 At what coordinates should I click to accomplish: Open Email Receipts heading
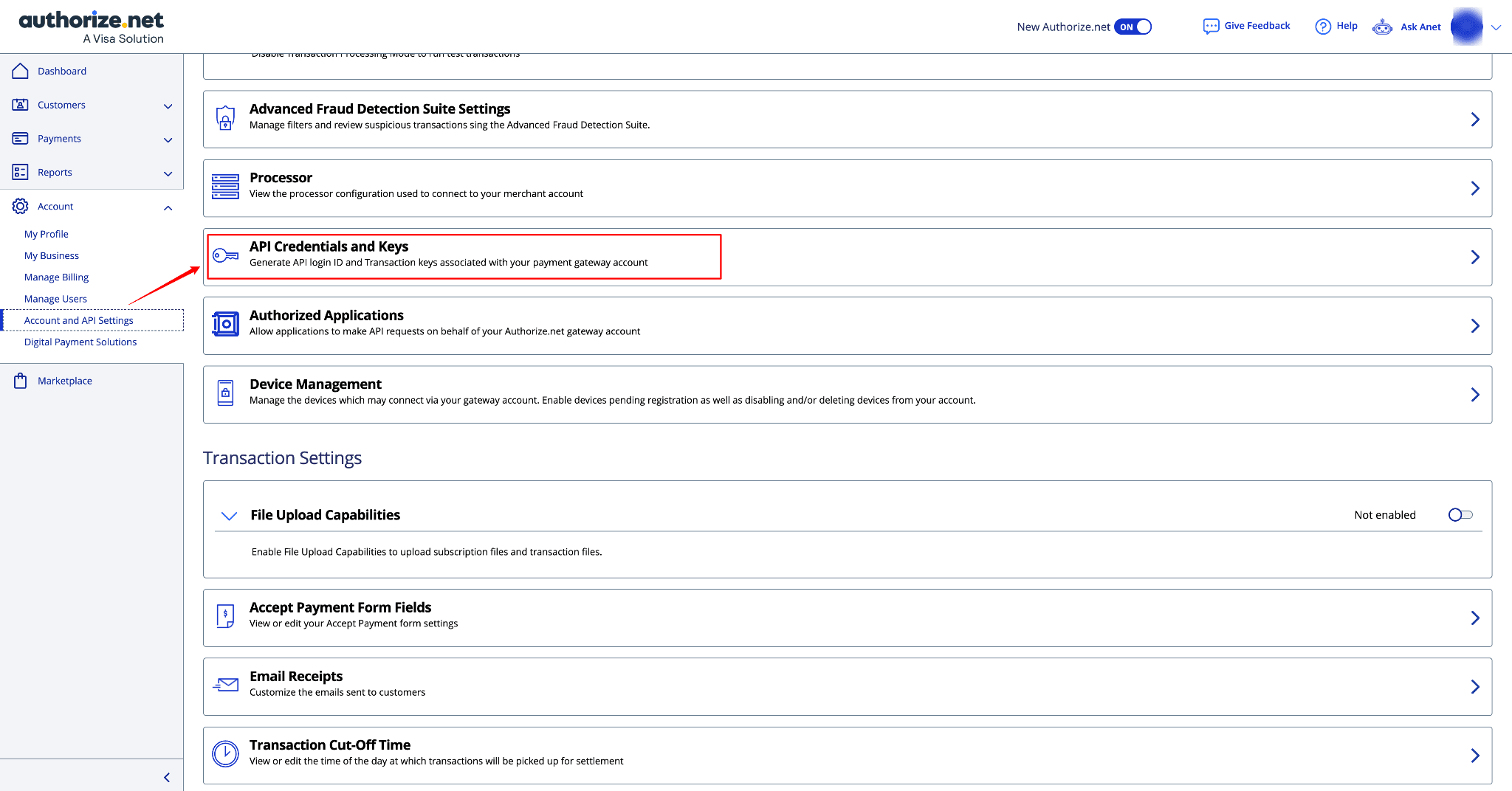tap(296, 677)
